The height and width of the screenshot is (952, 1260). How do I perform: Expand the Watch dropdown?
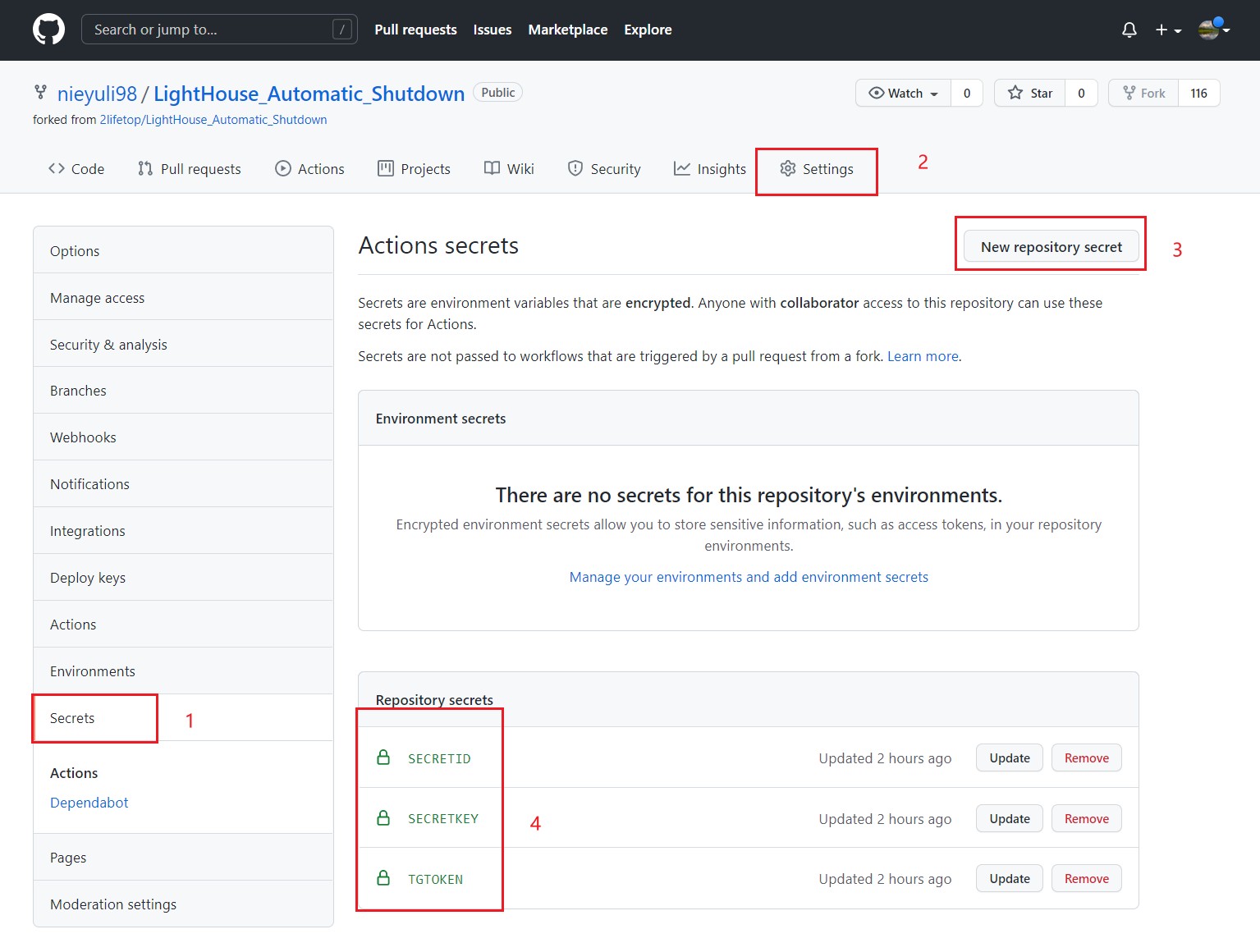pos(903,93)
